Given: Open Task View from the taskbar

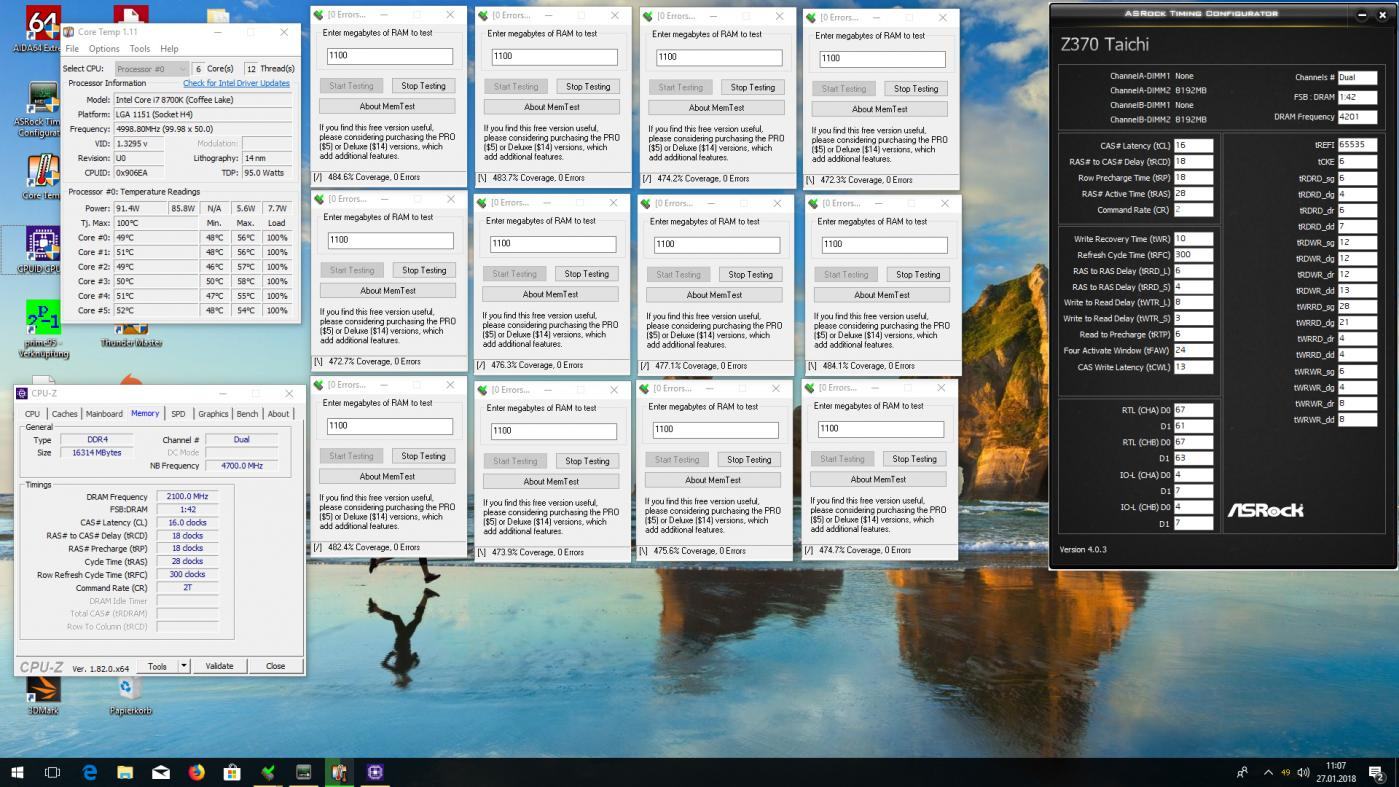Looking at the screenshot, I should (53, 772).
